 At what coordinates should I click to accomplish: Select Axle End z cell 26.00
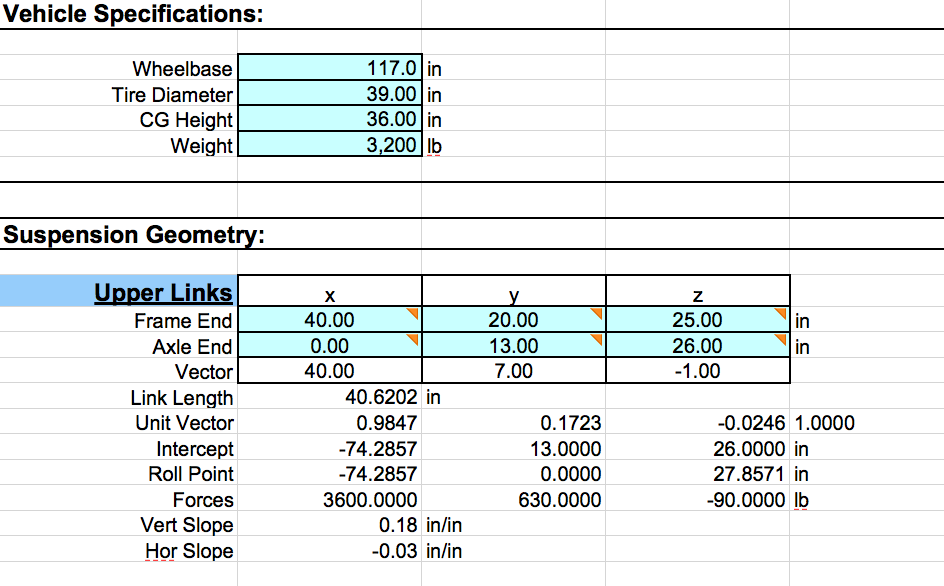tap(698, 345)
